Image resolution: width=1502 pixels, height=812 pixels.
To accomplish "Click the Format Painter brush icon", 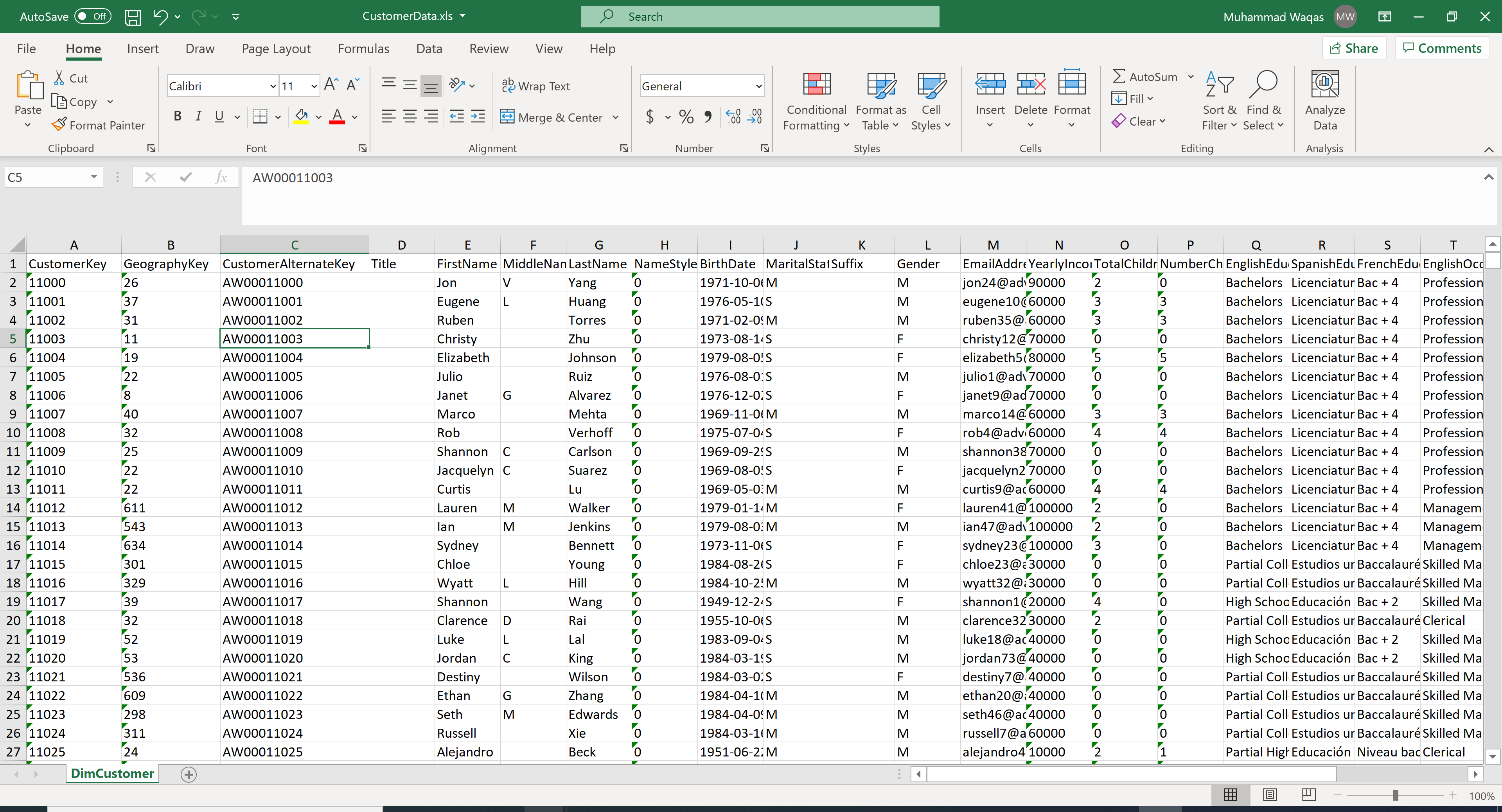I will point(59,125).
